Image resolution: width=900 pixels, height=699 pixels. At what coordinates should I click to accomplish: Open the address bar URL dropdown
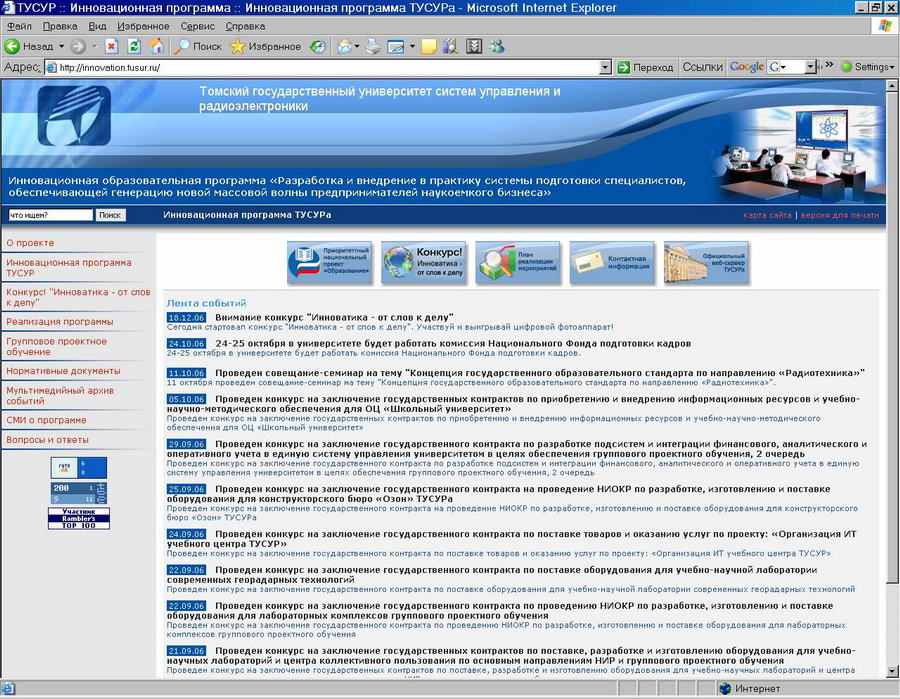click(605, 68)
